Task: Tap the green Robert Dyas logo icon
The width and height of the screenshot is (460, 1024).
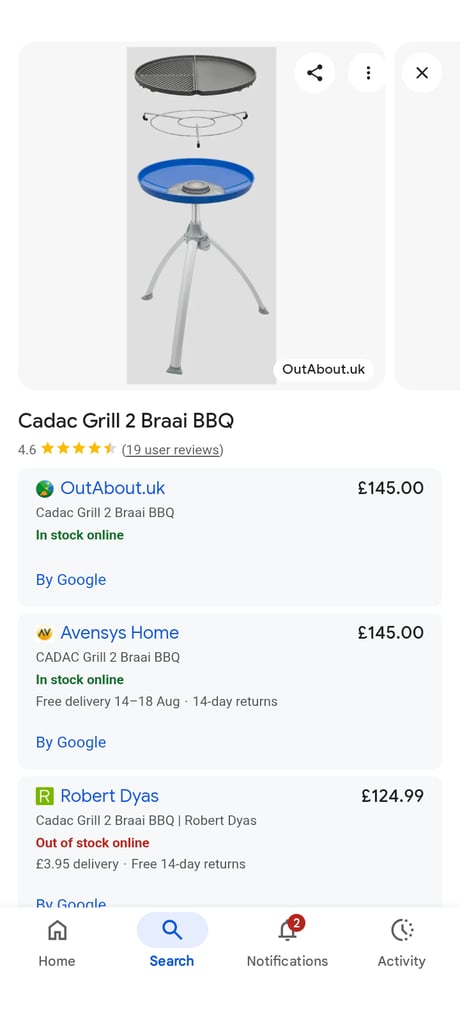Action: [44, 796]
